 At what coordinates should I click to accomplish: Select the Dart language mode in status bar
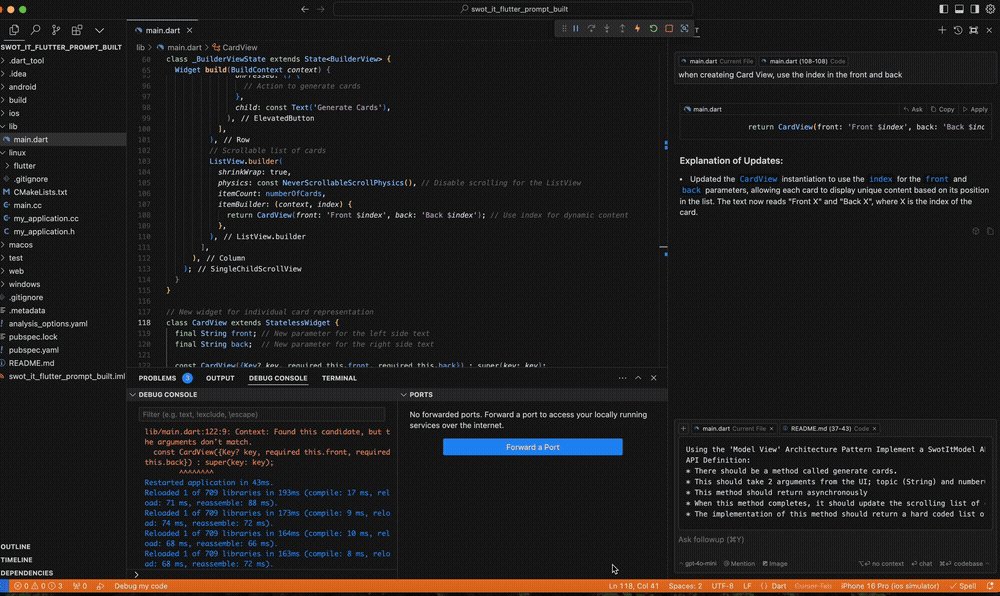(x=779, y=586)
